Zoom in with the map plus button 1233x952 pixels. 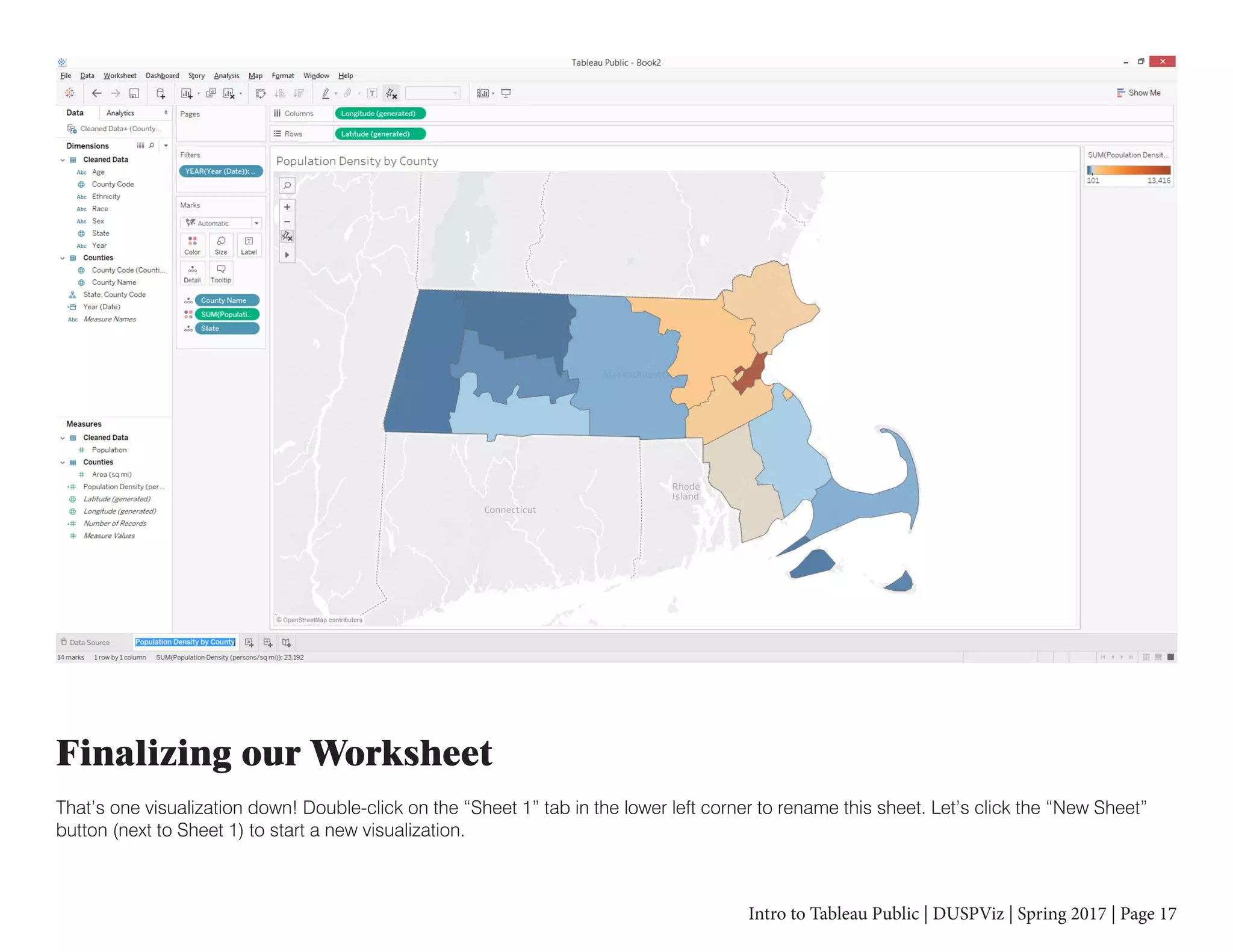pos(287,207)
